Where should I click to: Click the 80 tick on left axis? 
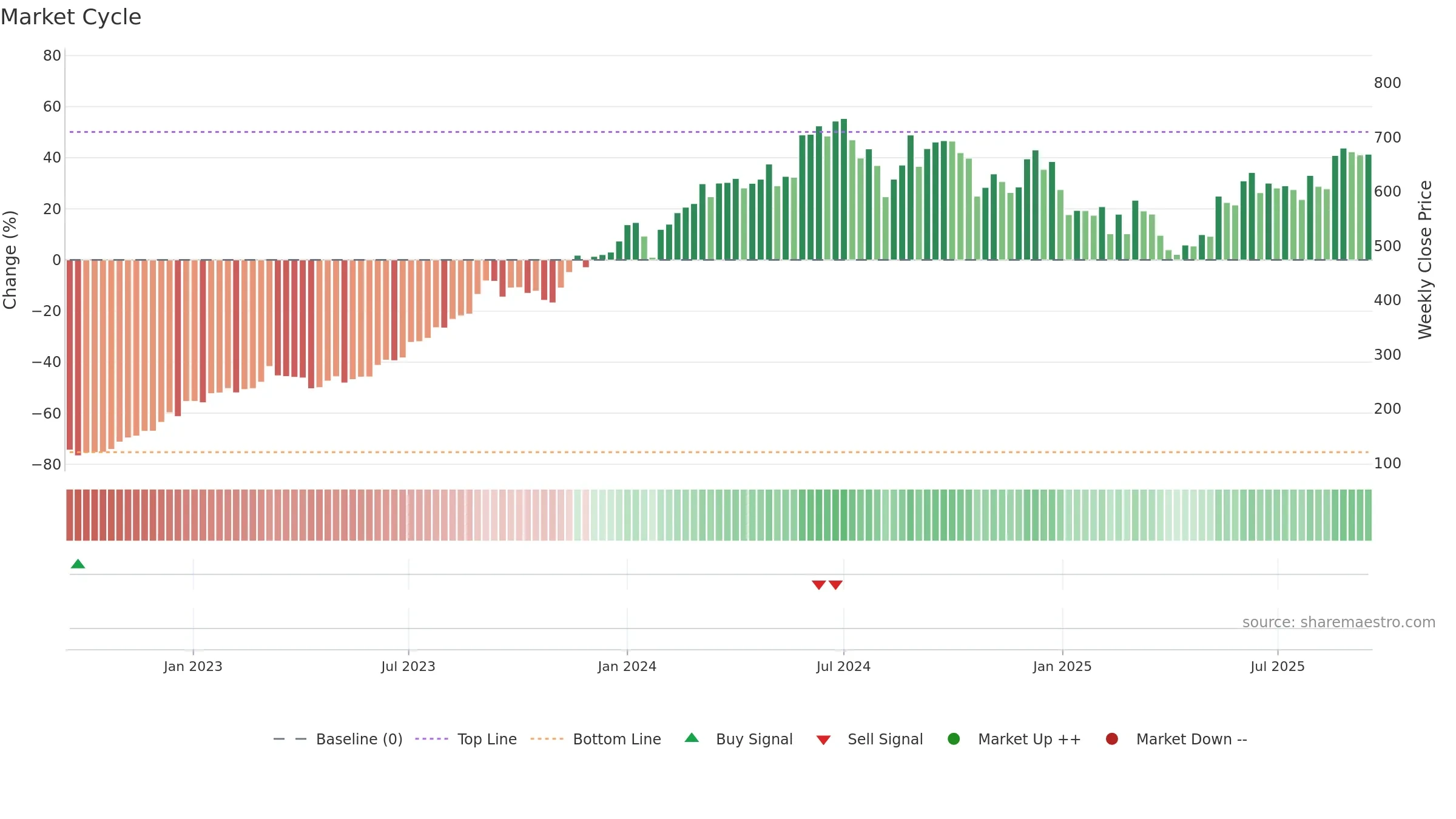tap(52, 56)
